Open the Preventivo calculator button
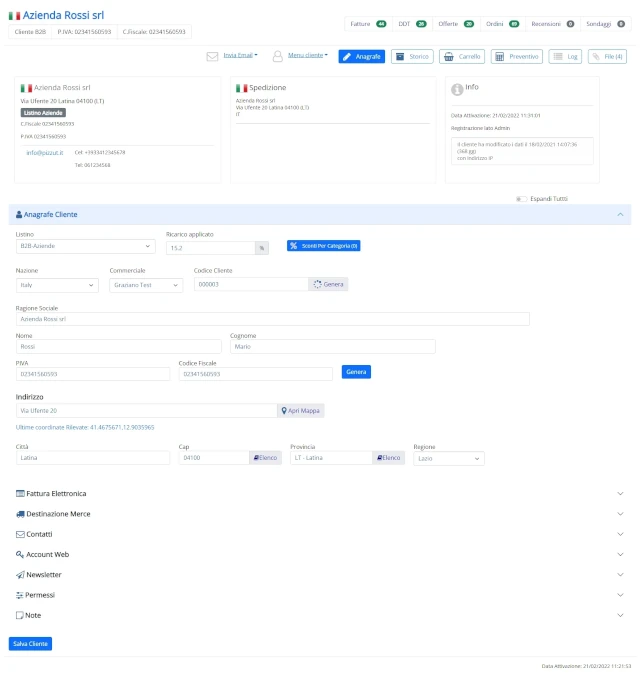Screen dimensions: 640x684 click(517, 56)
